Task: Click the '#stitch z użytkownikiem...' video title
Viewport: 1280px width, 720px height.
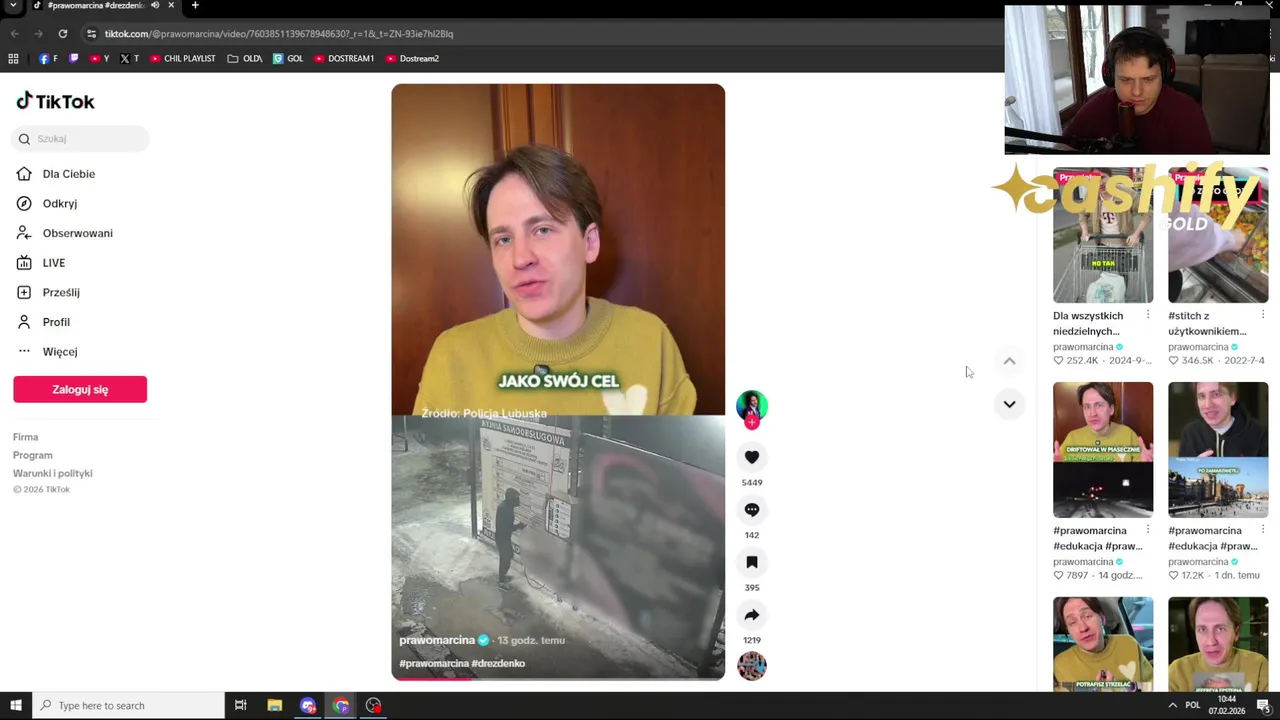Action: click(1207, 323)
